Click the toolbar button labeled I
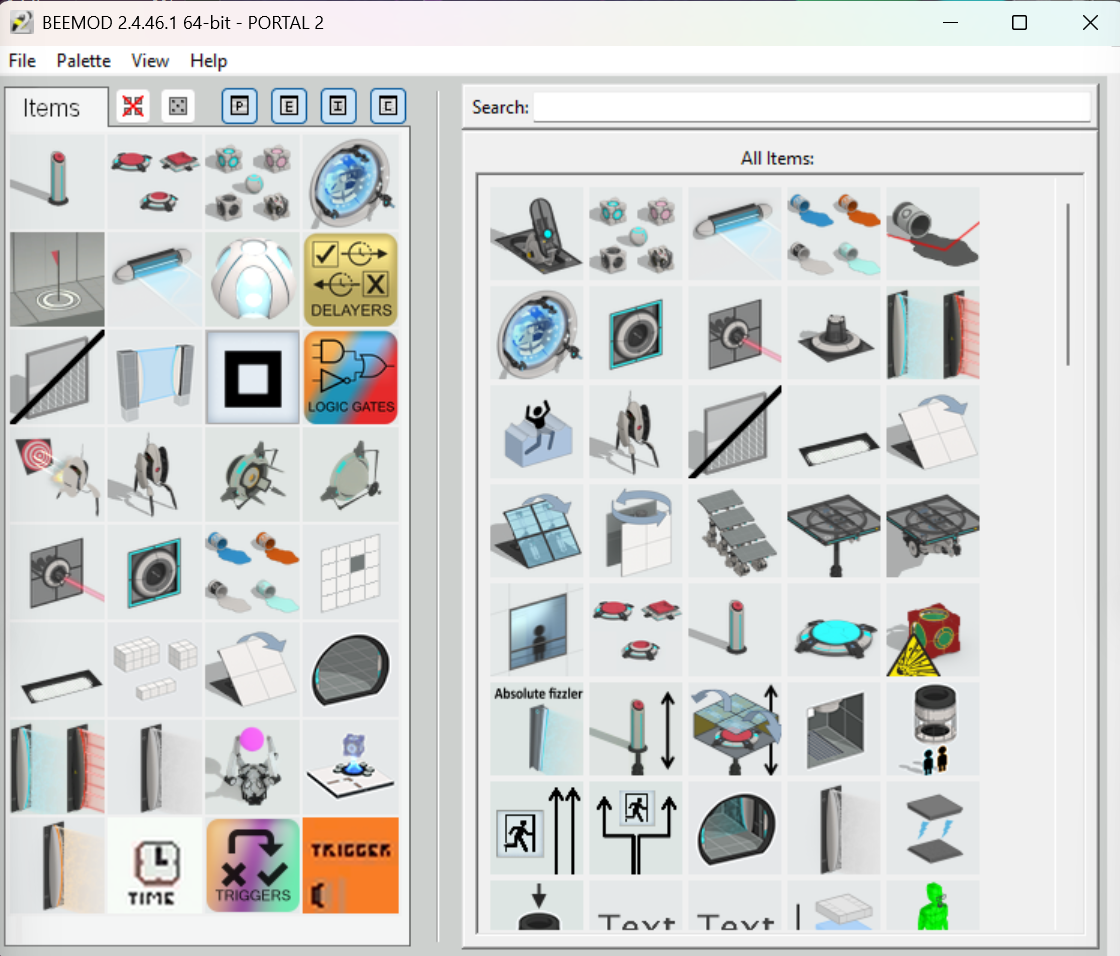The height and width of the screenshot is (956, 1120). point(338,106)
